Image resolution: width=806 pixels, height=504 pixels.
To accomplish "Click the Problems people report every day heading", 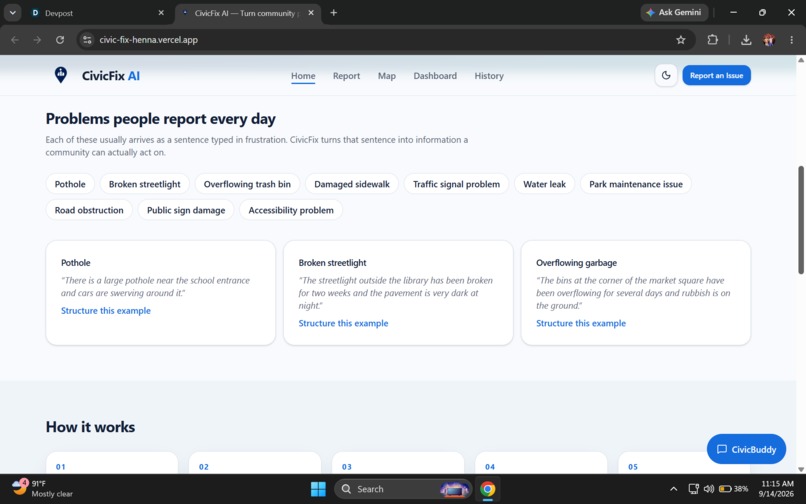I will pyautogui.click(x=160, y=119).
